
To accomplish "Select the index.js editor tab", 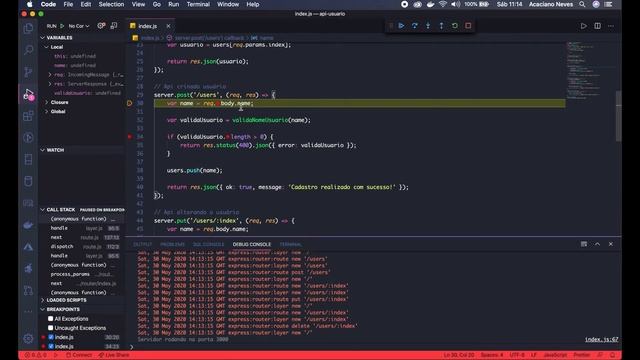I will (147, 26).
